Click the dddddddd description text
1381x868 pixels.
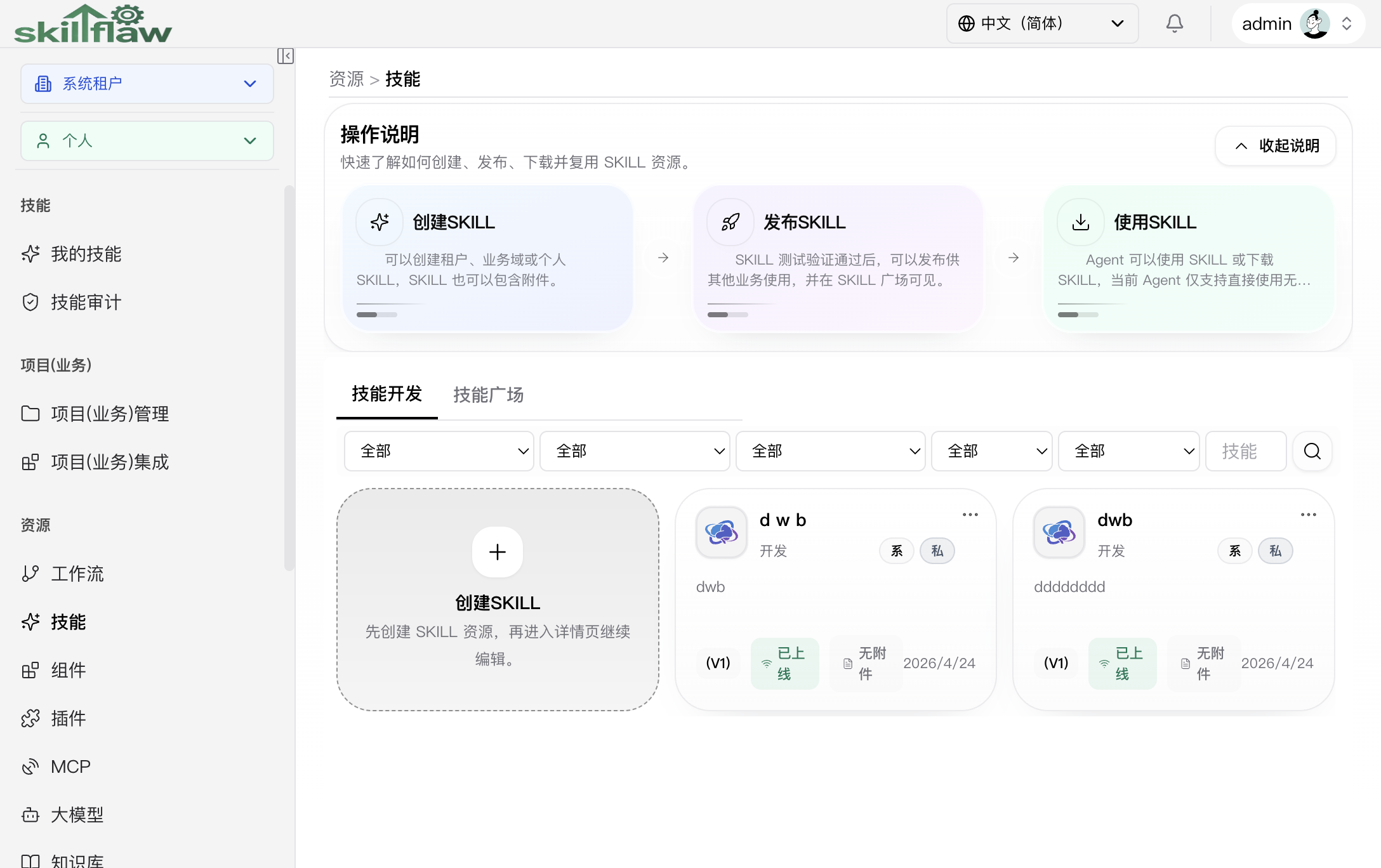pyautogui.click(x=1069, y=587)
